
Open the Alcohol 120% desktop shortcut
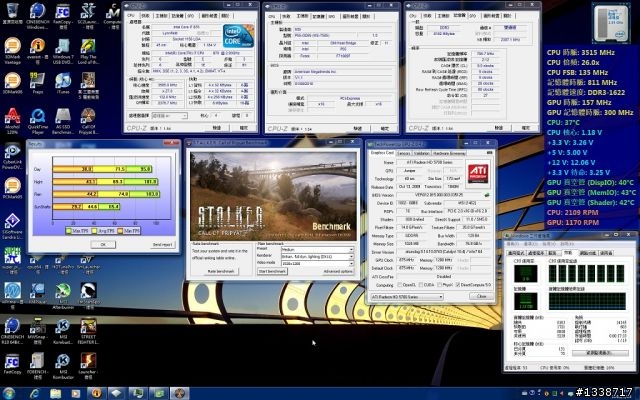[12, 121]
